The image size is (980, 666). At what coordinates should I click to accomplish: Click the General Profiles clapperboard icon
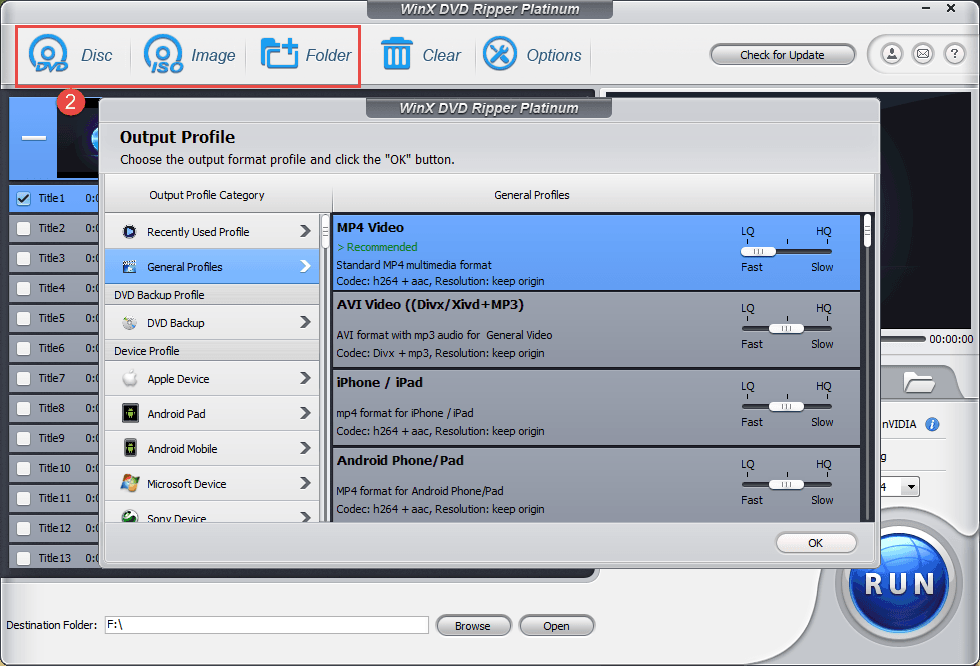pos(129,267)
